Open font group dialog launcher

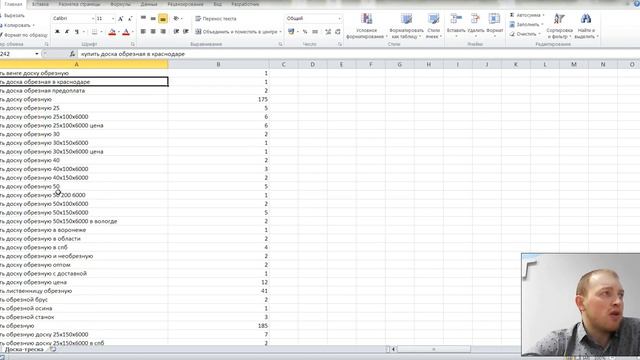(133, 44)
